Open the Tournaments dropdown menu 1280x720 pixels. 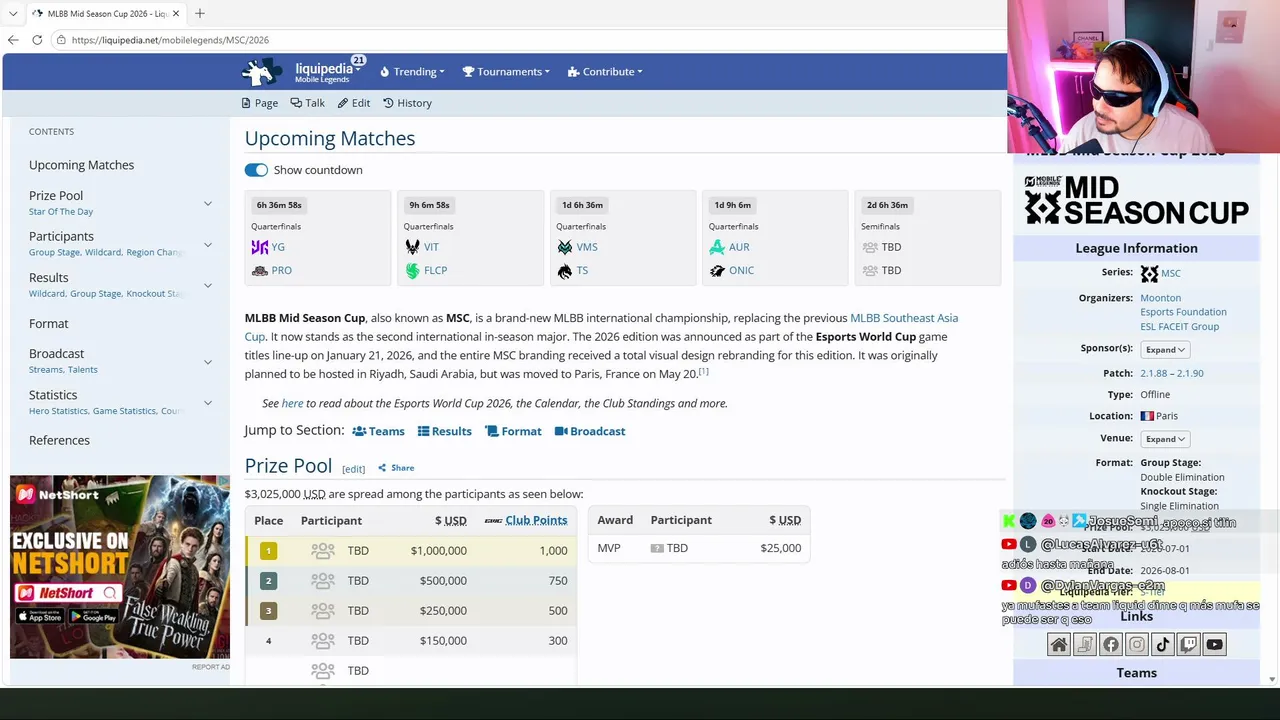click(x=506, y=72)
